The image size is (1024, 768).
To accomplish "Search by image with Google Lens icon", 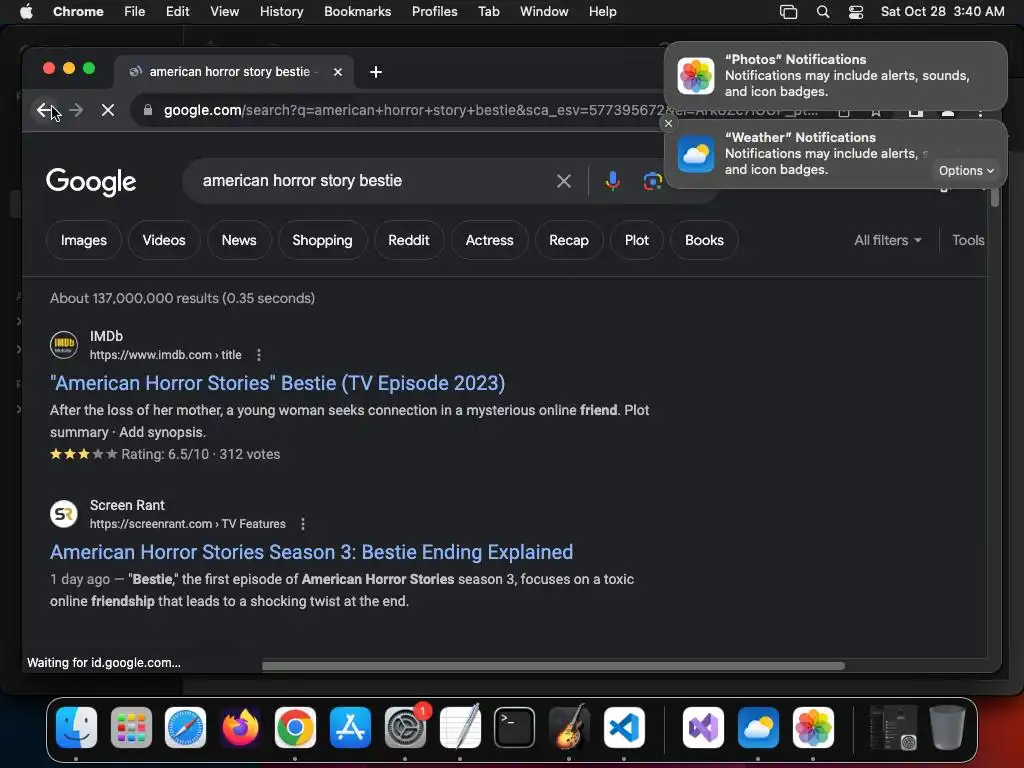I will click(652, 181).
